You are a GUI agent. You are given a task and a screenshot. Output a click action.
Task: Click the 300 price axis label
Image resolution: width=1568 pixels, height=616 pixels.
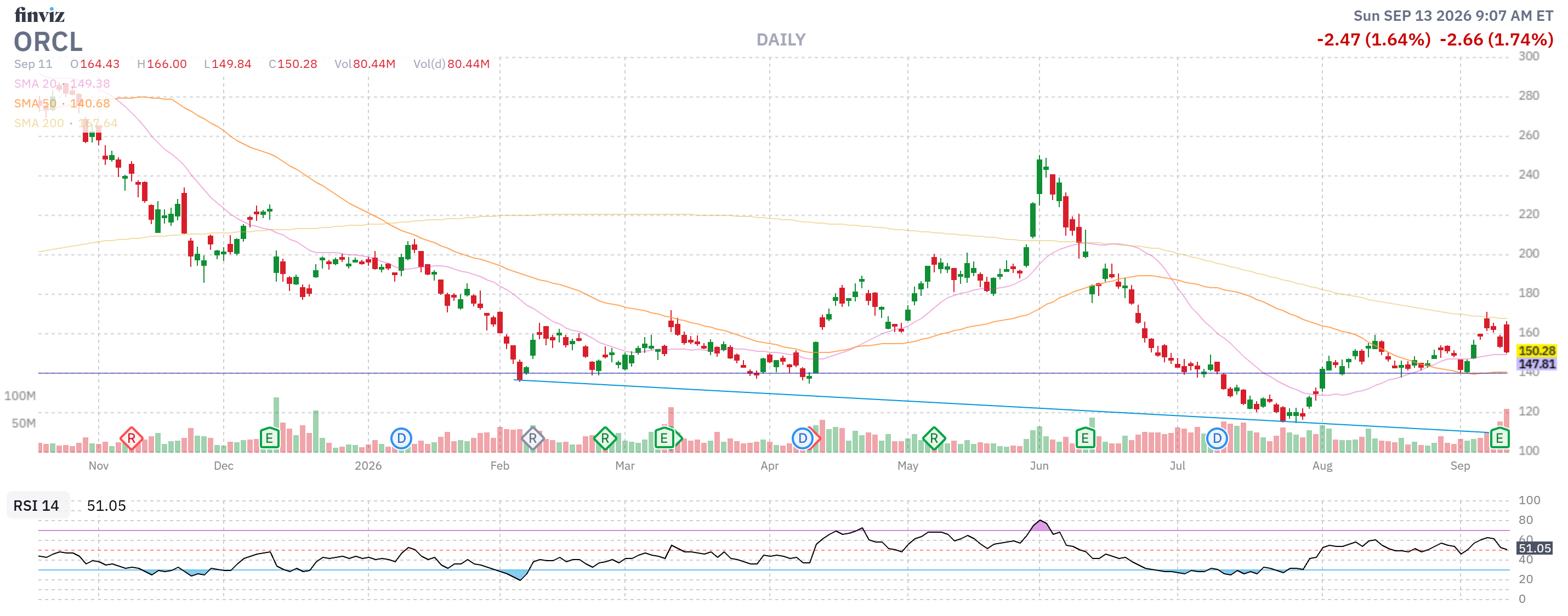point(1529,56)
